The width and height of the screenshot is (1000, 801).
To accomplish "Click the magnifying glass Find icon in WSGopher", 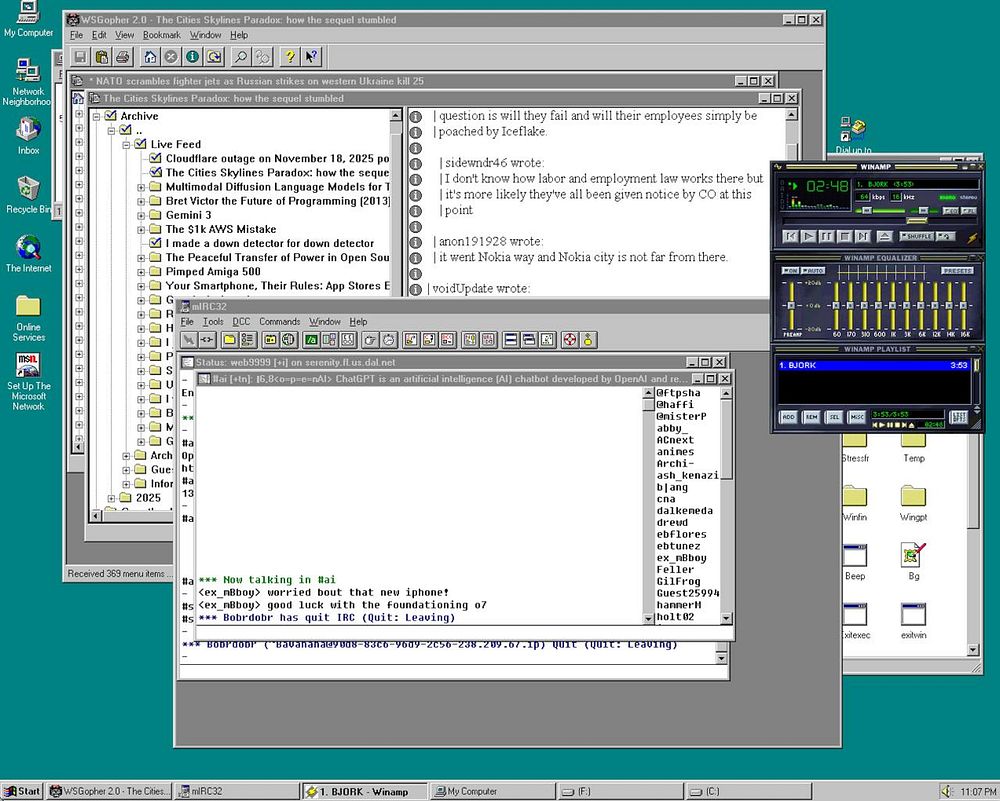I will [241, 57].
